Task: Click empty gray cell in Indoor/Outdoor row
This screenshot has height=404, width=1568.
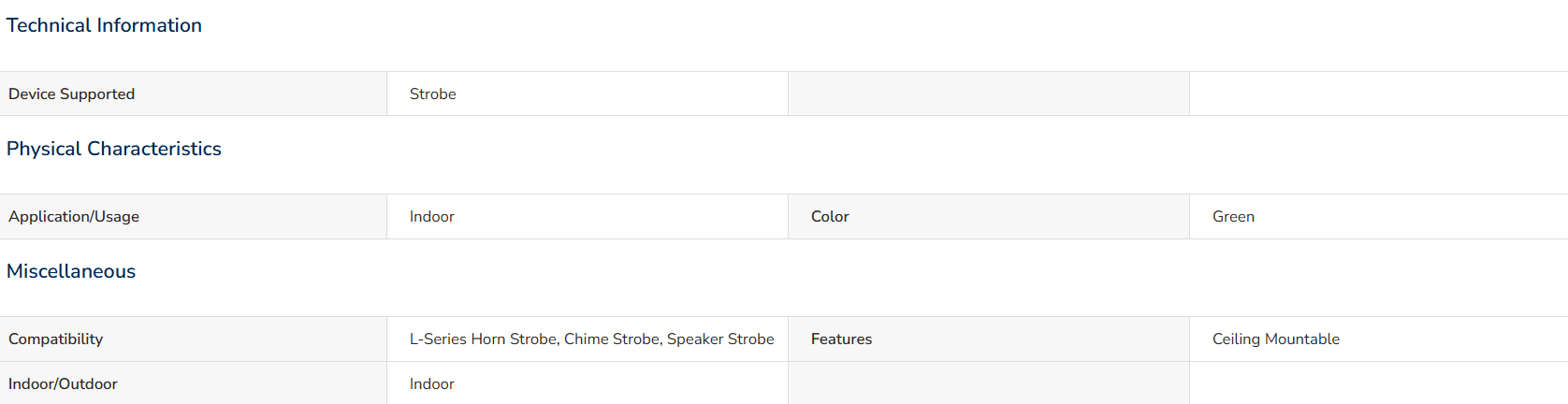Action: (989, 383)
